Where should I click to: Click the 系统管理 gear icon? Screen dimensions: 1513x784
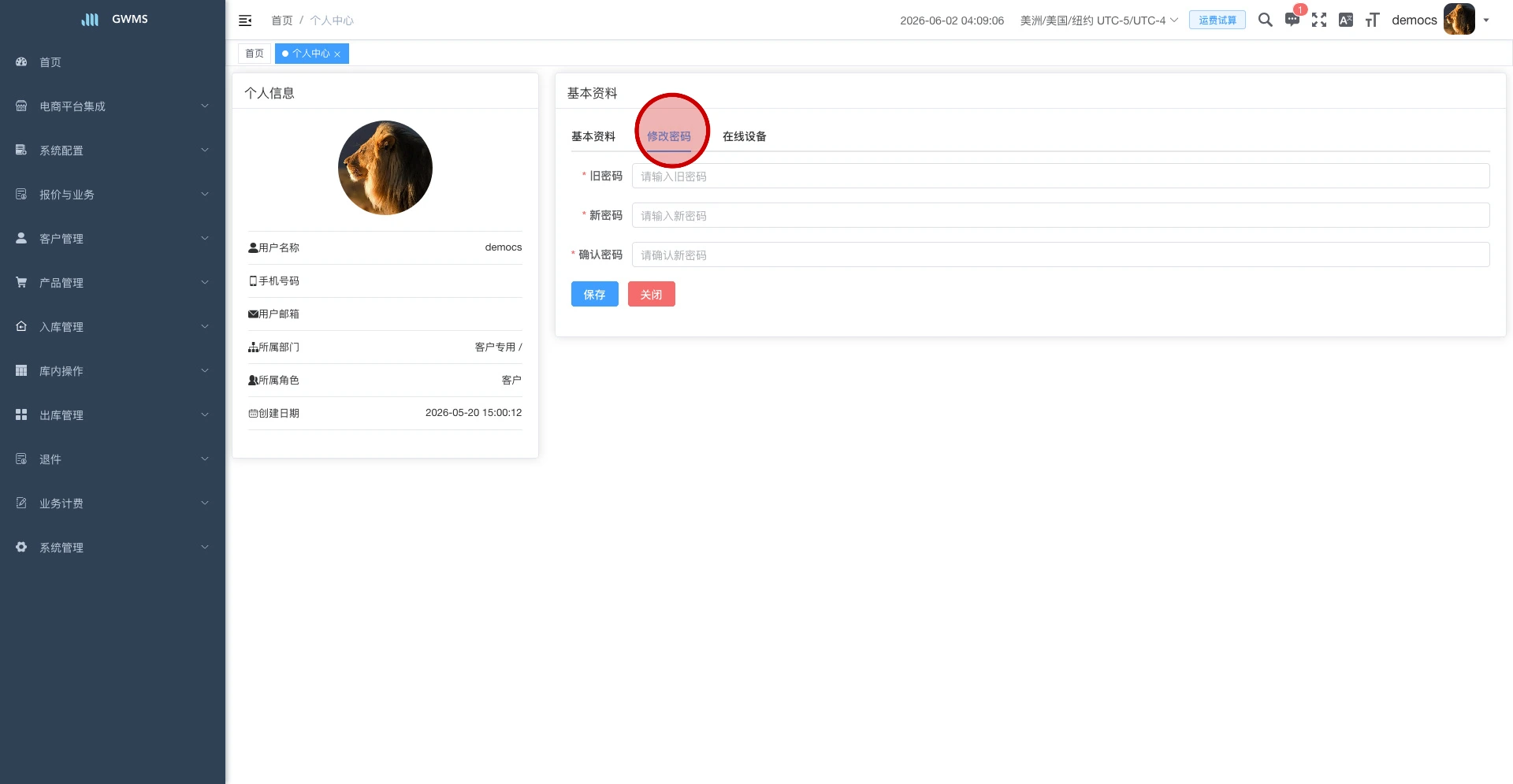tap(21, 547)
